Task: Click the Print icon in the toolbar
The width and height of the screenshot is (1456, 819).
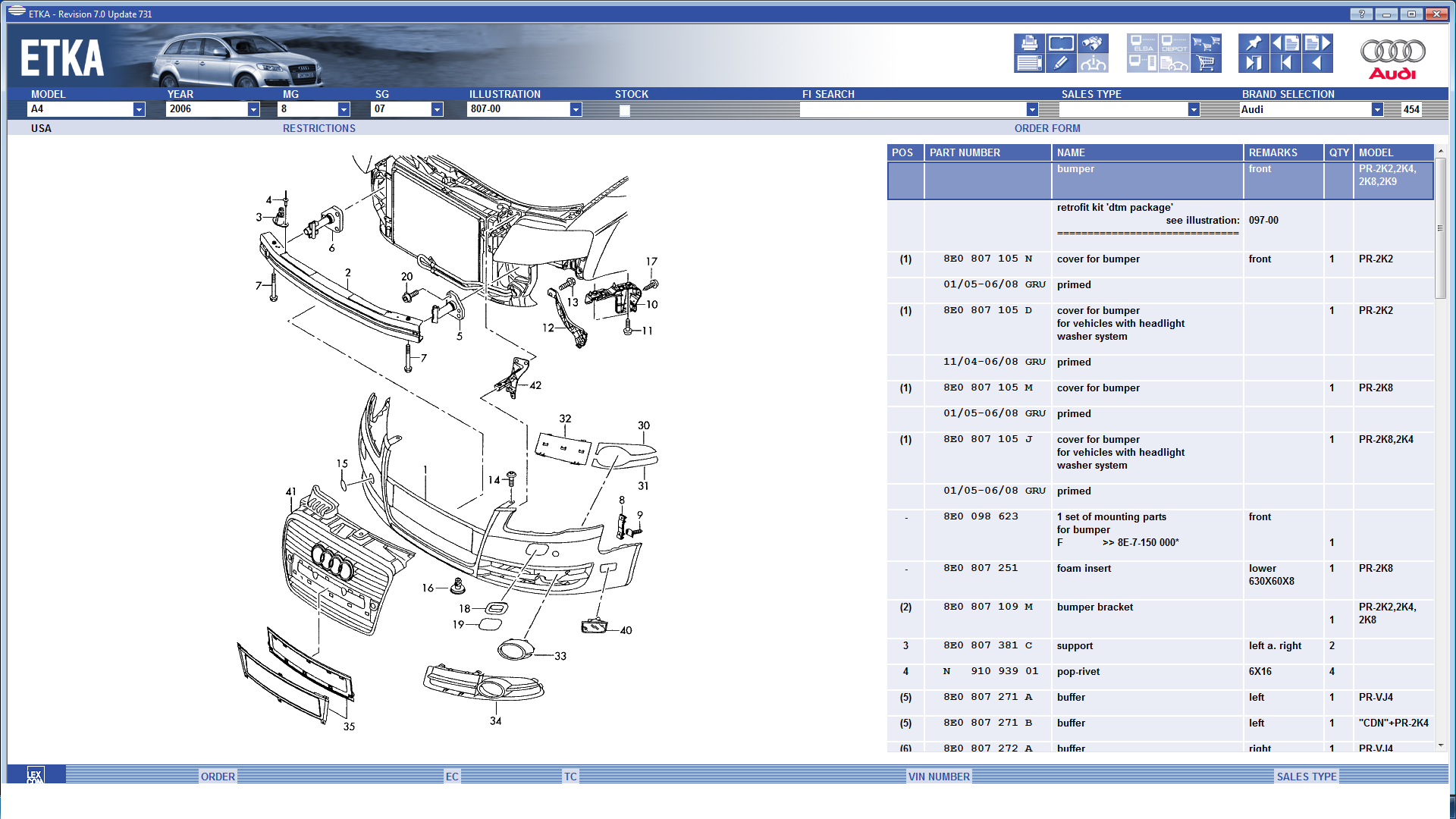Action: 1029,43
